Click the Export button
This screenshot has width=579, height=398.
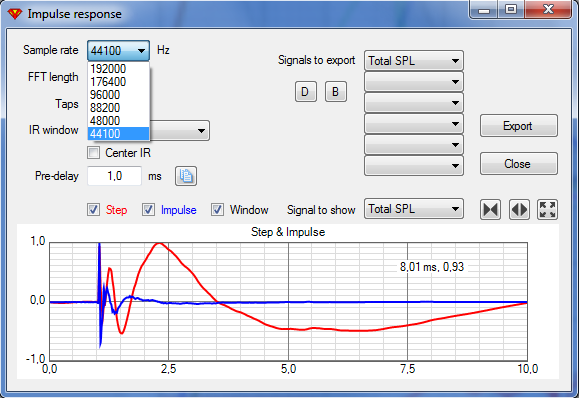(x=518, y=126)
